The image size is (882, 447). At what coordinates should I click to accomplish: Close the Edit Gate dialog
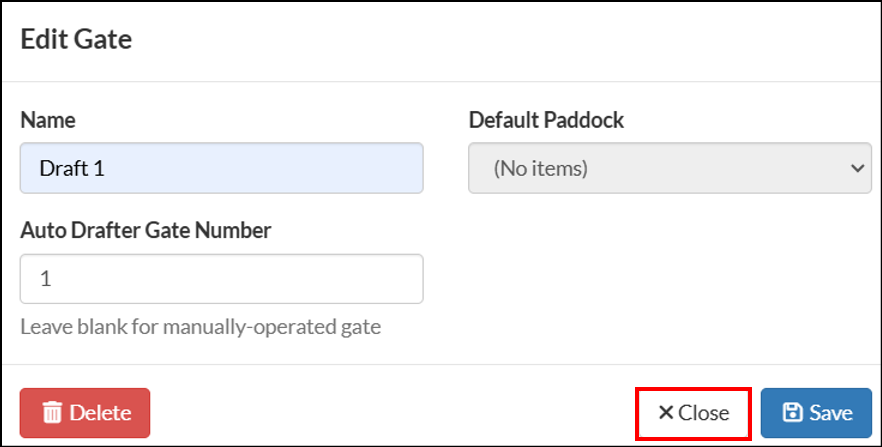coord(693,413)
